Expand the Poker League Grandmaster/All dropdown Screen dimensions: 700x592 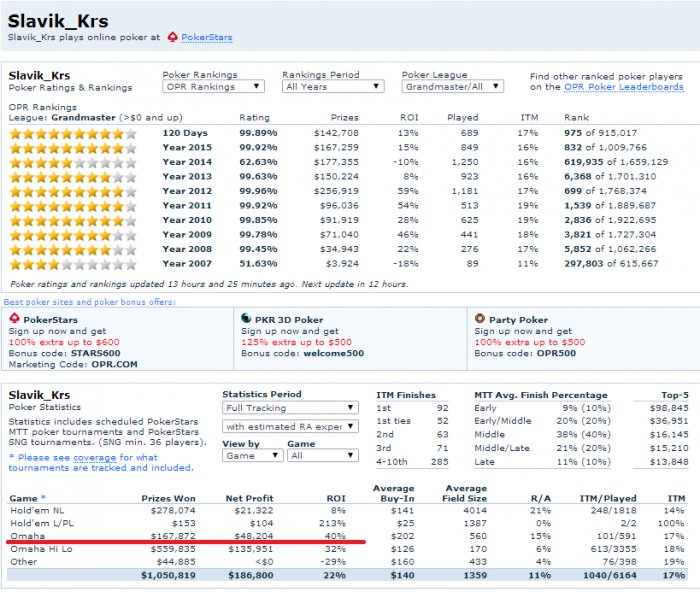click(453, 87)
